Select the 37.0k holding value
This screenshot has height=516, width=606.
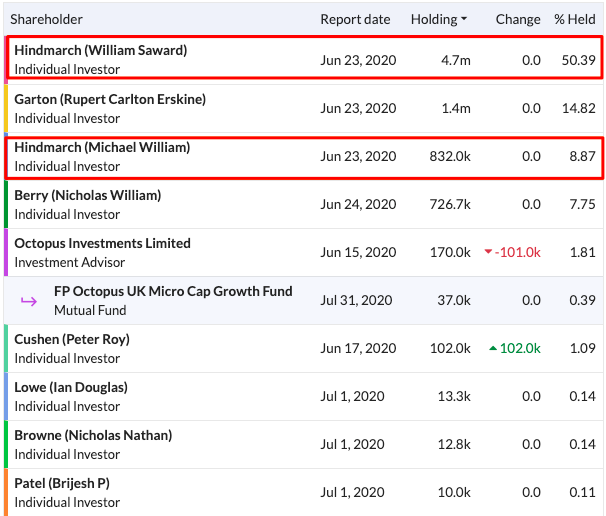(454, 300)
